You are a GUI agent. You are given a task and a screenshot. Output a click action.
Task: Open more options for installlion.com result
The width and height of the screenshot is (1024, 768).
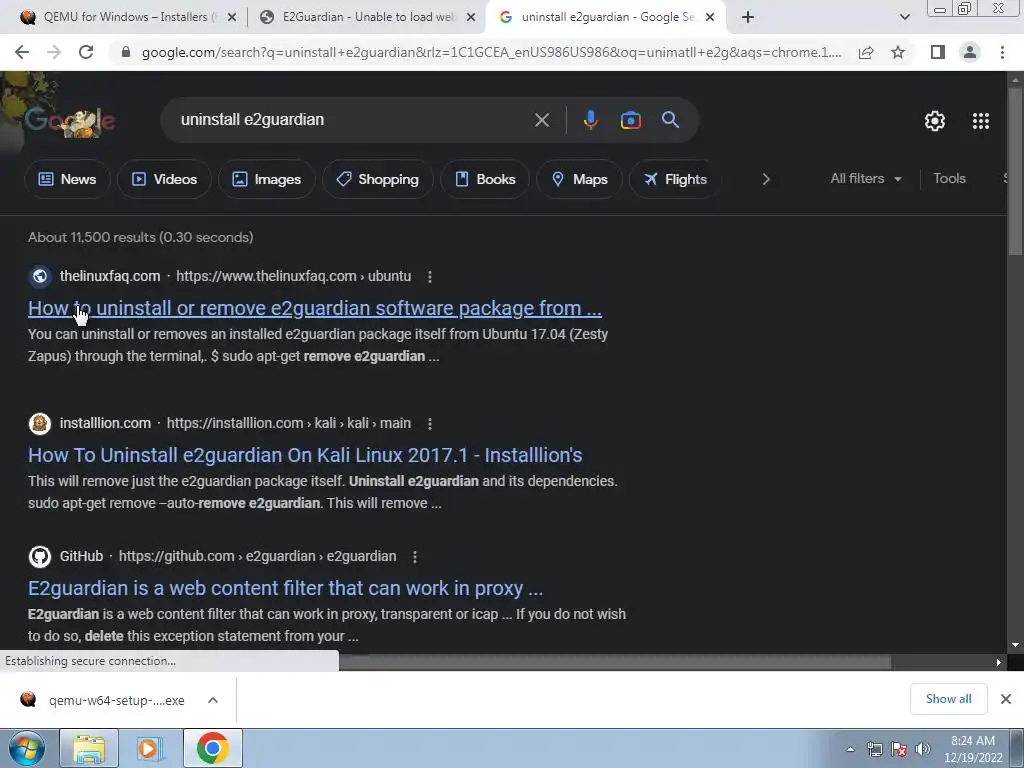pos(430,424)
